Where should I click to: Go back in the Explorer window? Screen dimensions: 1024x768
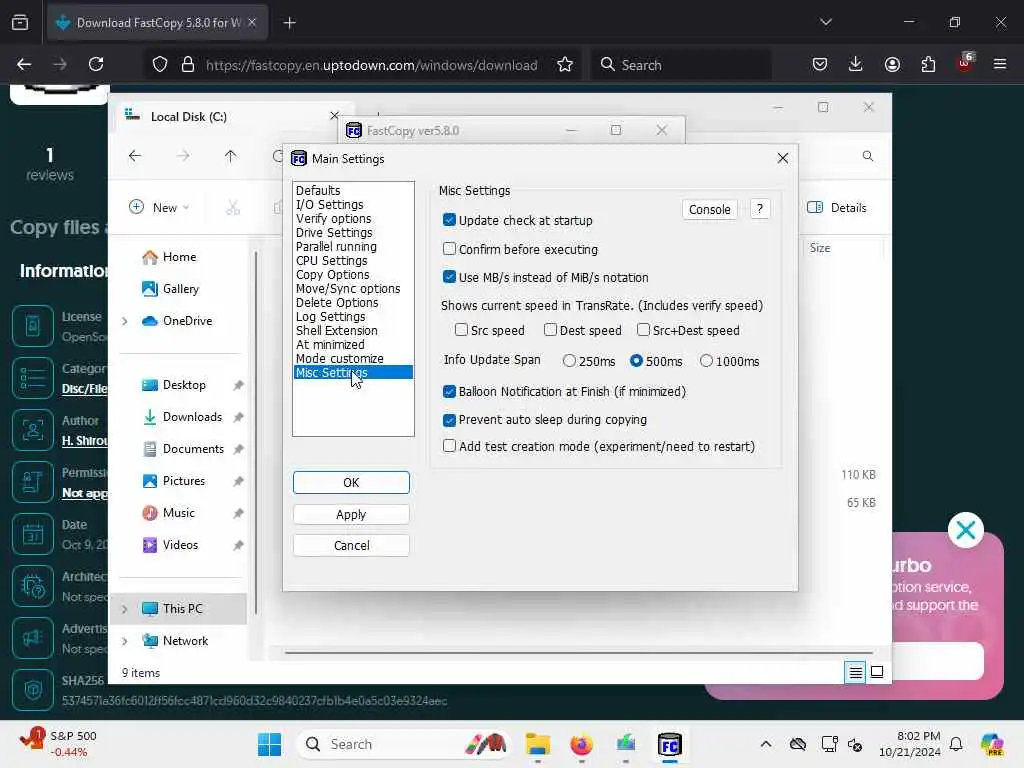click(135, 156)
